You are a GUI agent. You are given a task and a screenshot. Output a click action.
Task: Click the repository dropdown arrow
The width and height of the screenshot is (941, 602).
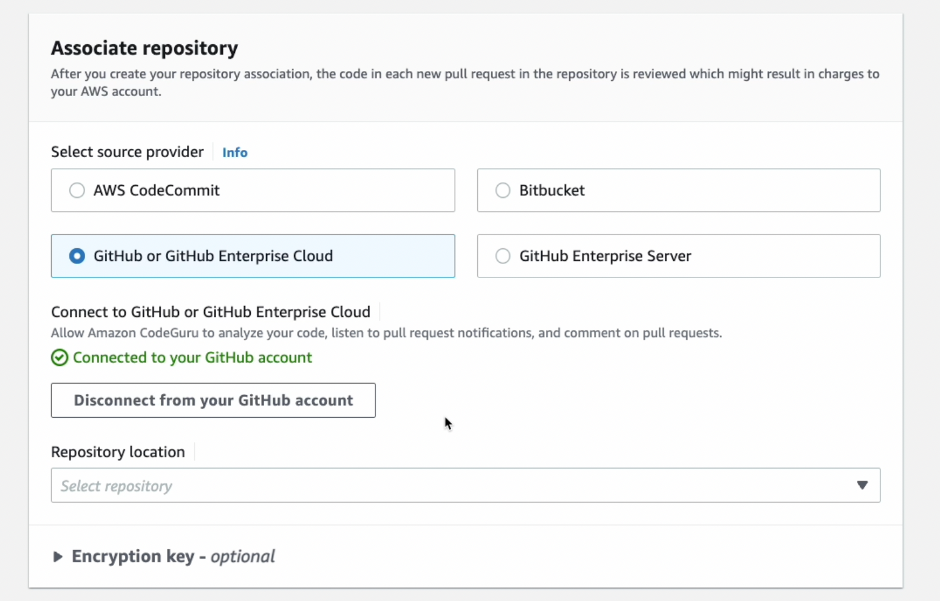pos(862,486)
